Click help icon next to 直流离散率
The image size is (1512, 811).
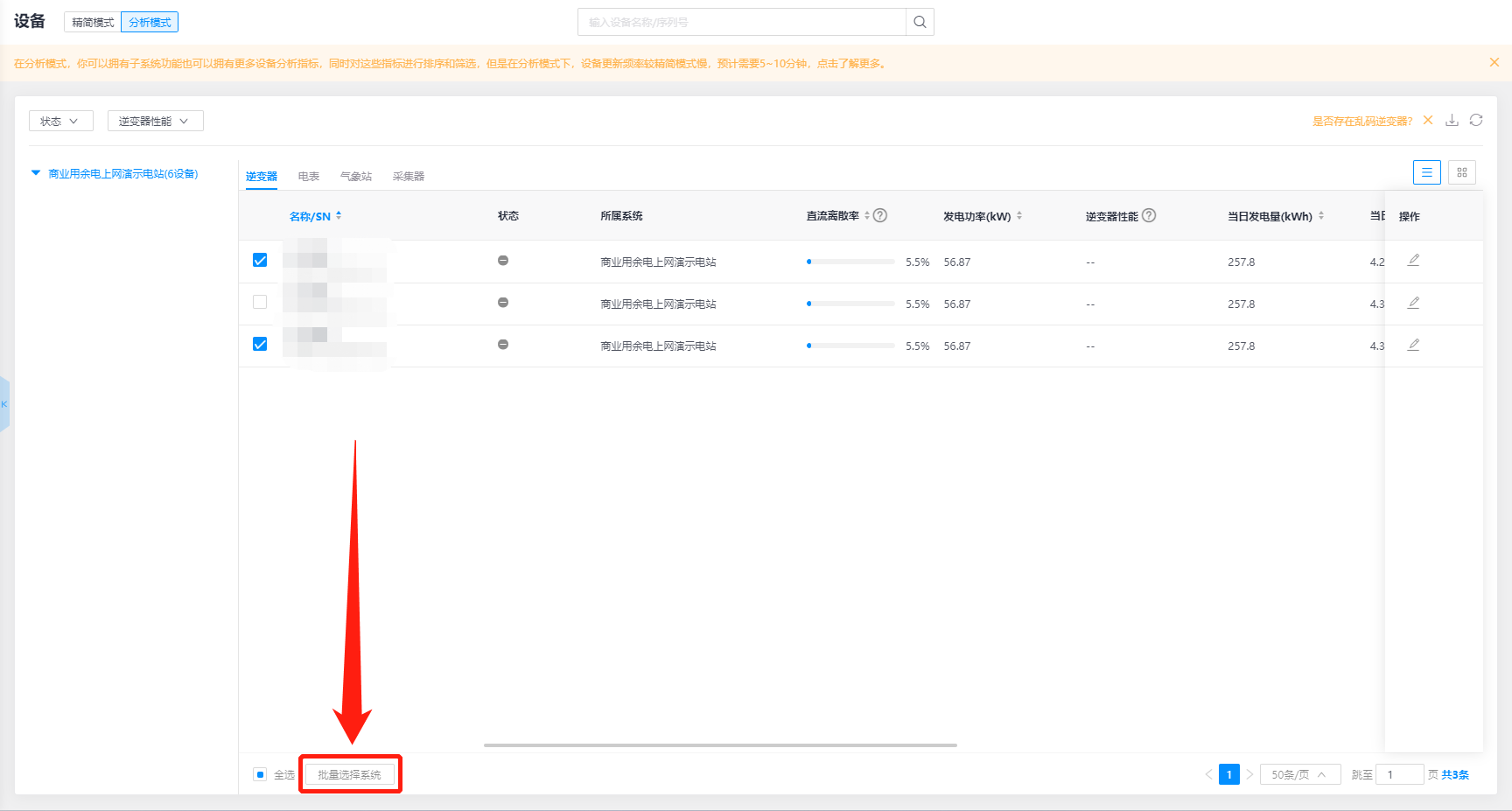[880, 216]
